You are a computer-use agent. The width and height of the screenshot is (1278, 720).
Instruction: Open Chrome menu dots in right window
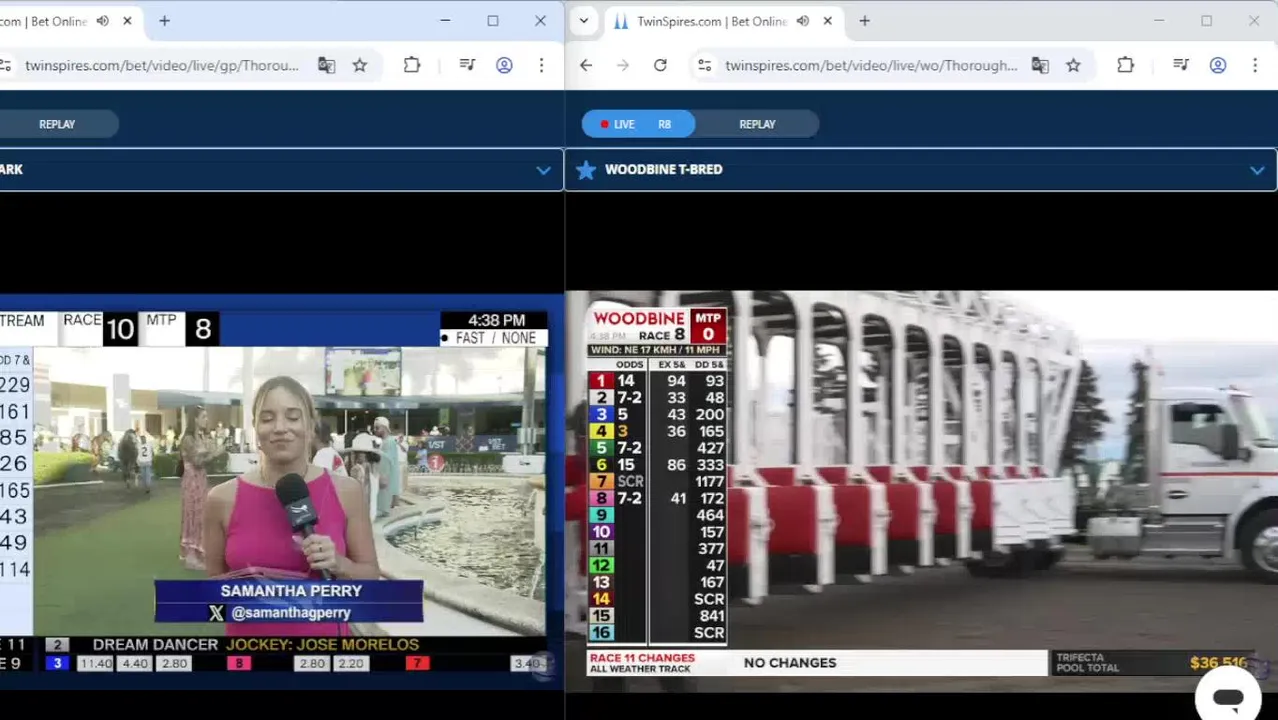1255,65
